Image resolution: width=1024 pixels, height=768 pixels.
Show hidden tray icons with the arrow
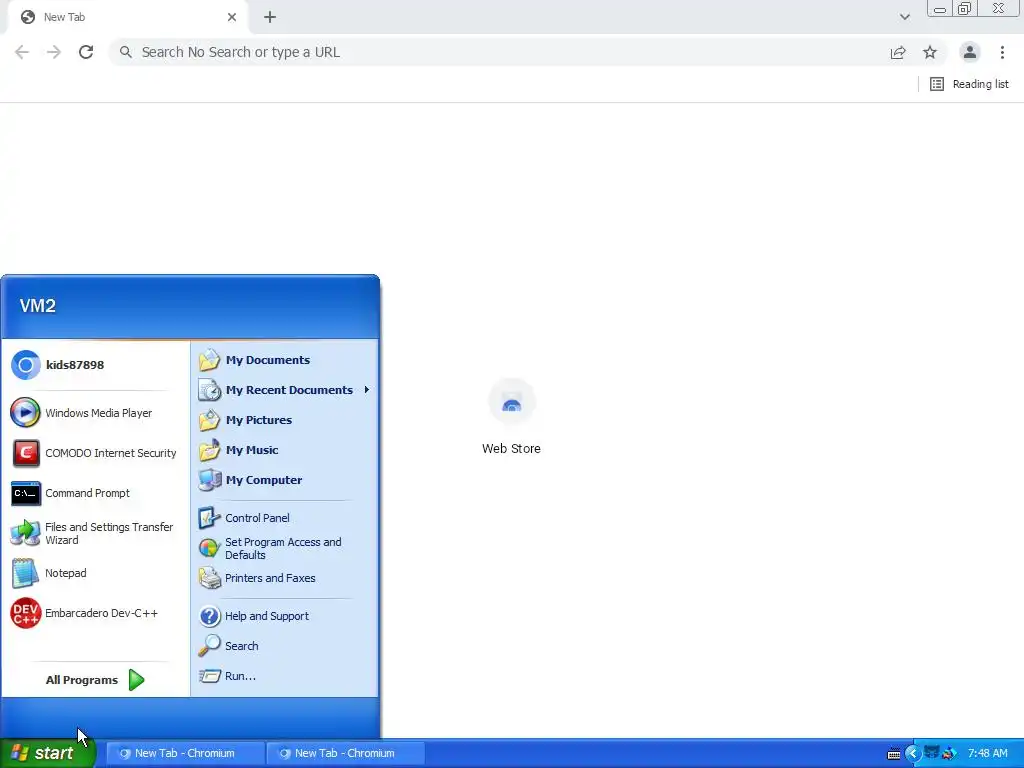(x=912, y=754)
